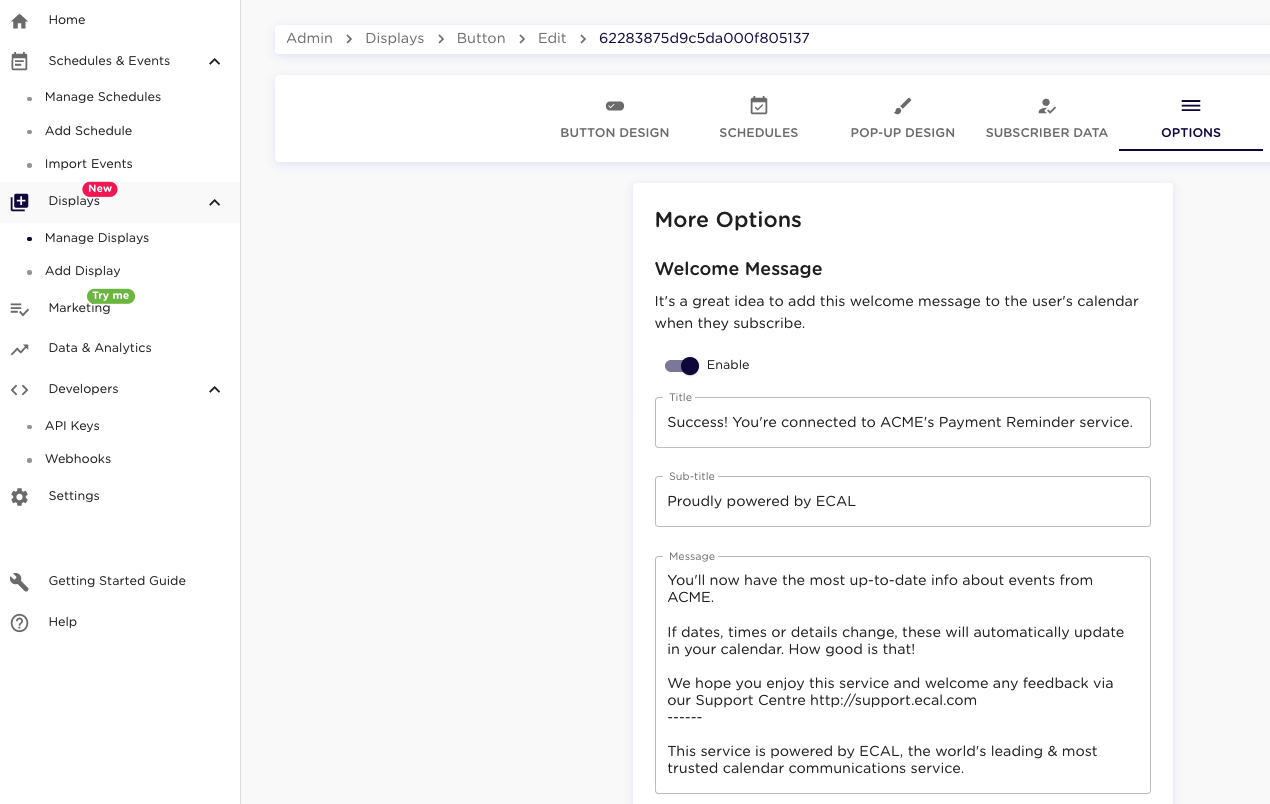The image size is (1270, 804).
Task: Go to the Subscriber Data tab
Action: pyautogui.click(x=1046, y=118)
